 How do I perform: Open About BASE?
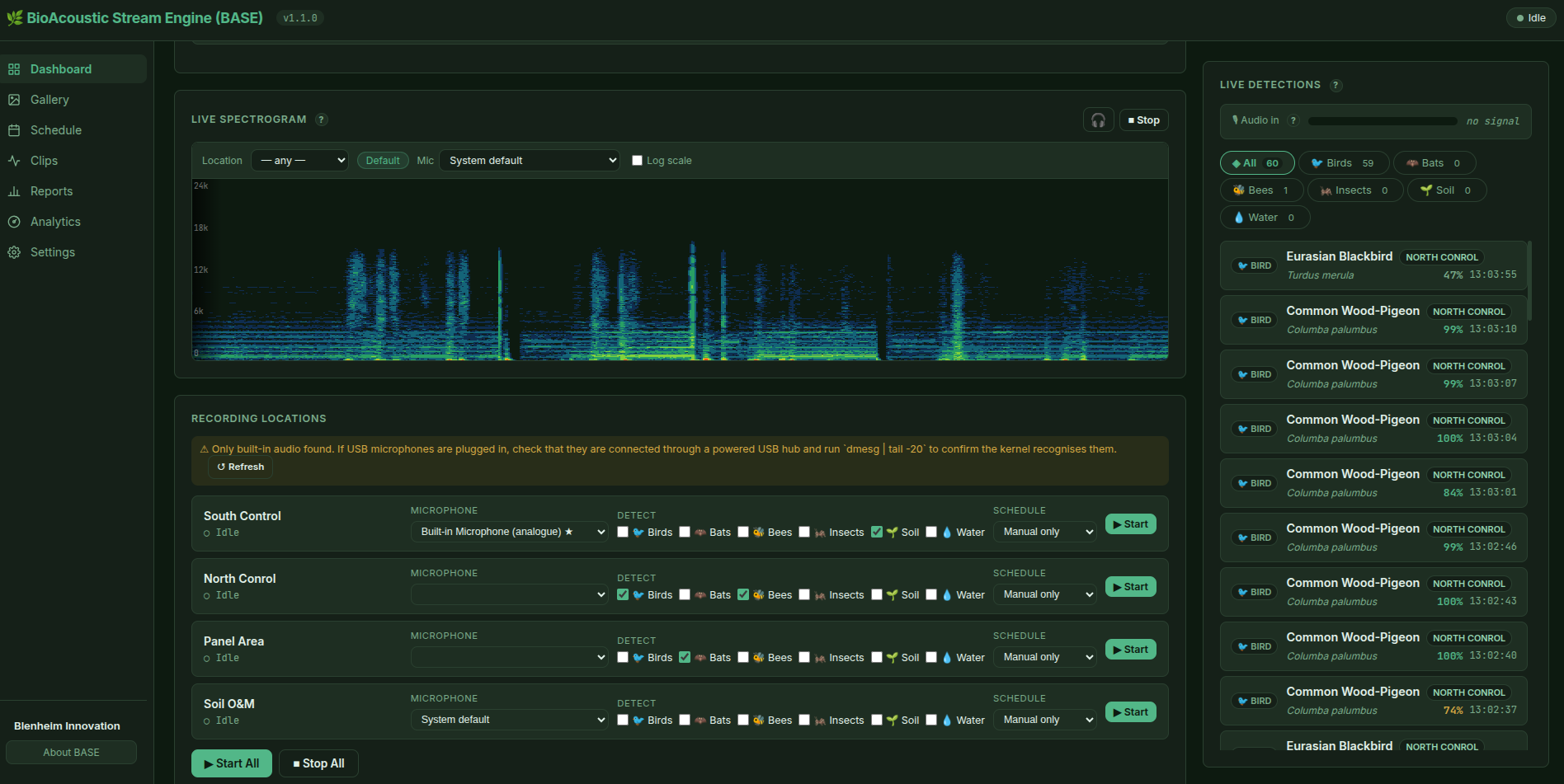pyautogui.click(x=71, y=753)
